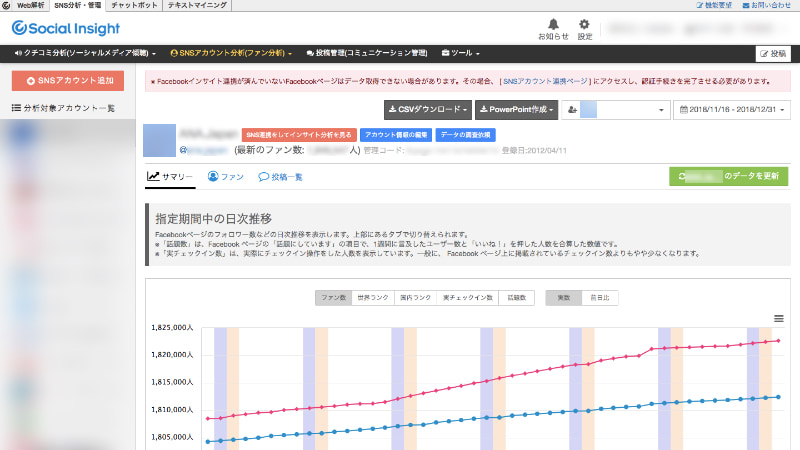Click the refresh icon on green update button
The width and height of the screenshot is (800, 450).
coord(682,177)
